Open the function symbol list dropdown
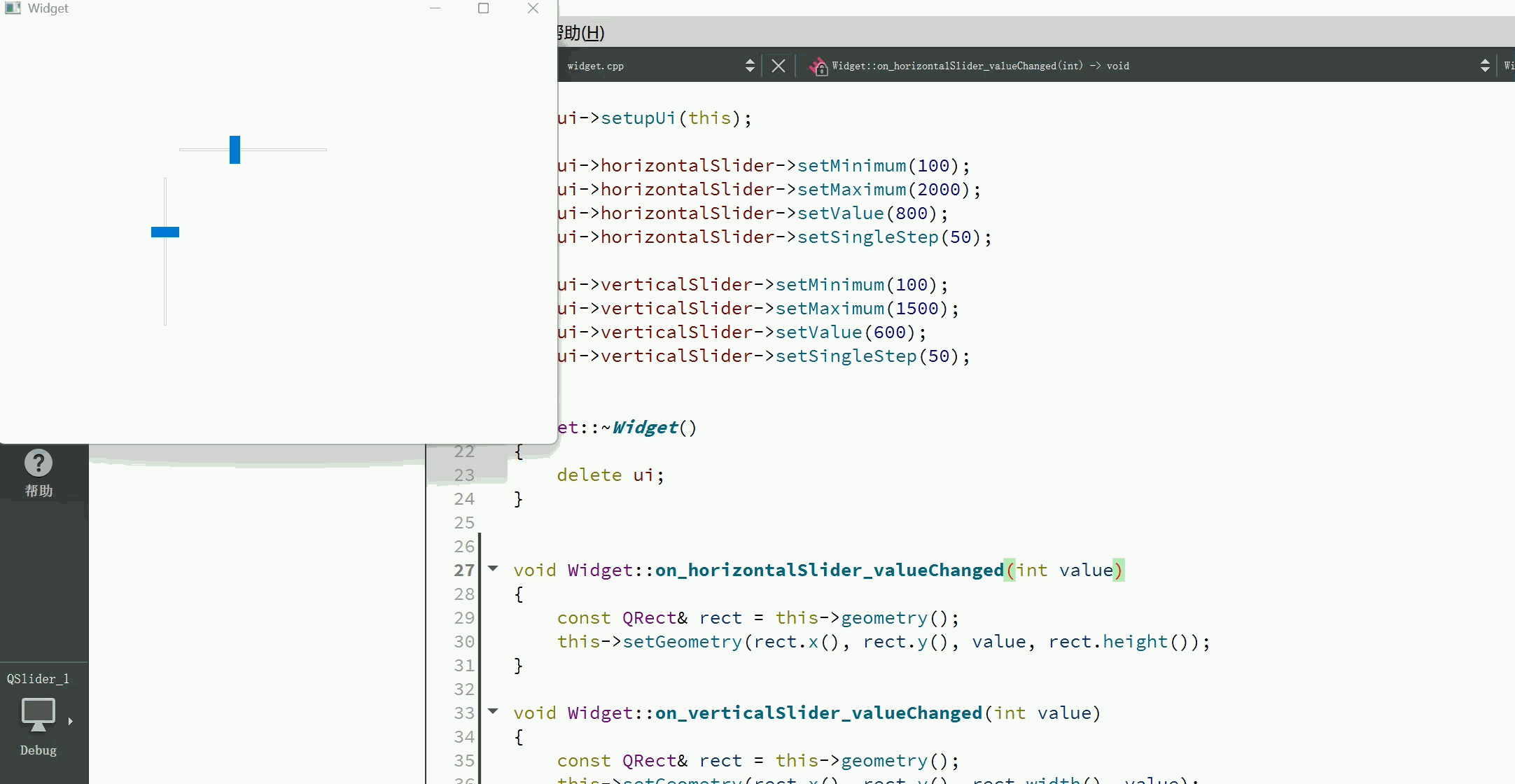 pos(1484,66)
